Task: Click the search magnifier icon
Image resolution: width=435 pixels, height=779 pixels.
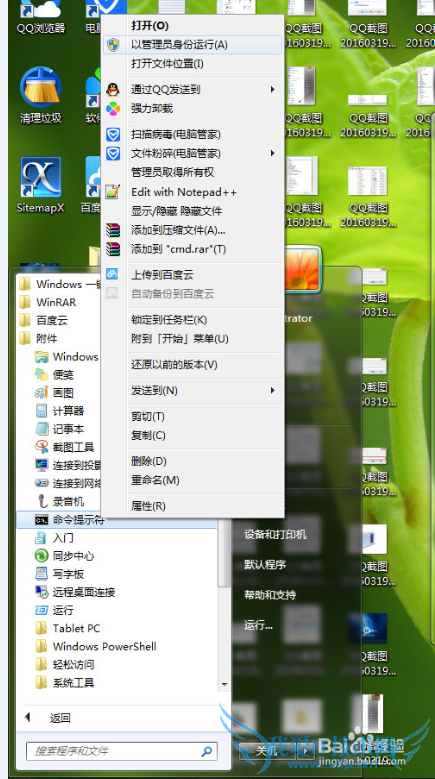Action: tap(207, 751)
